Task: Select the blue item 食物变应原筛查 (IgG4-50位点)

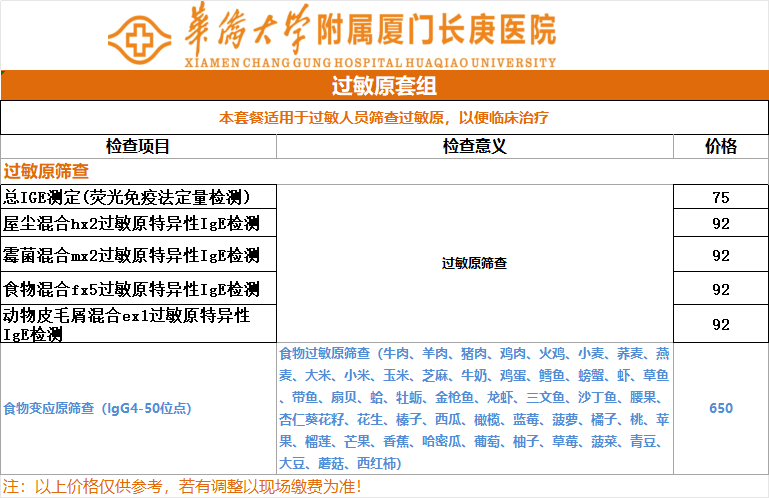Action: coord(97,408)
